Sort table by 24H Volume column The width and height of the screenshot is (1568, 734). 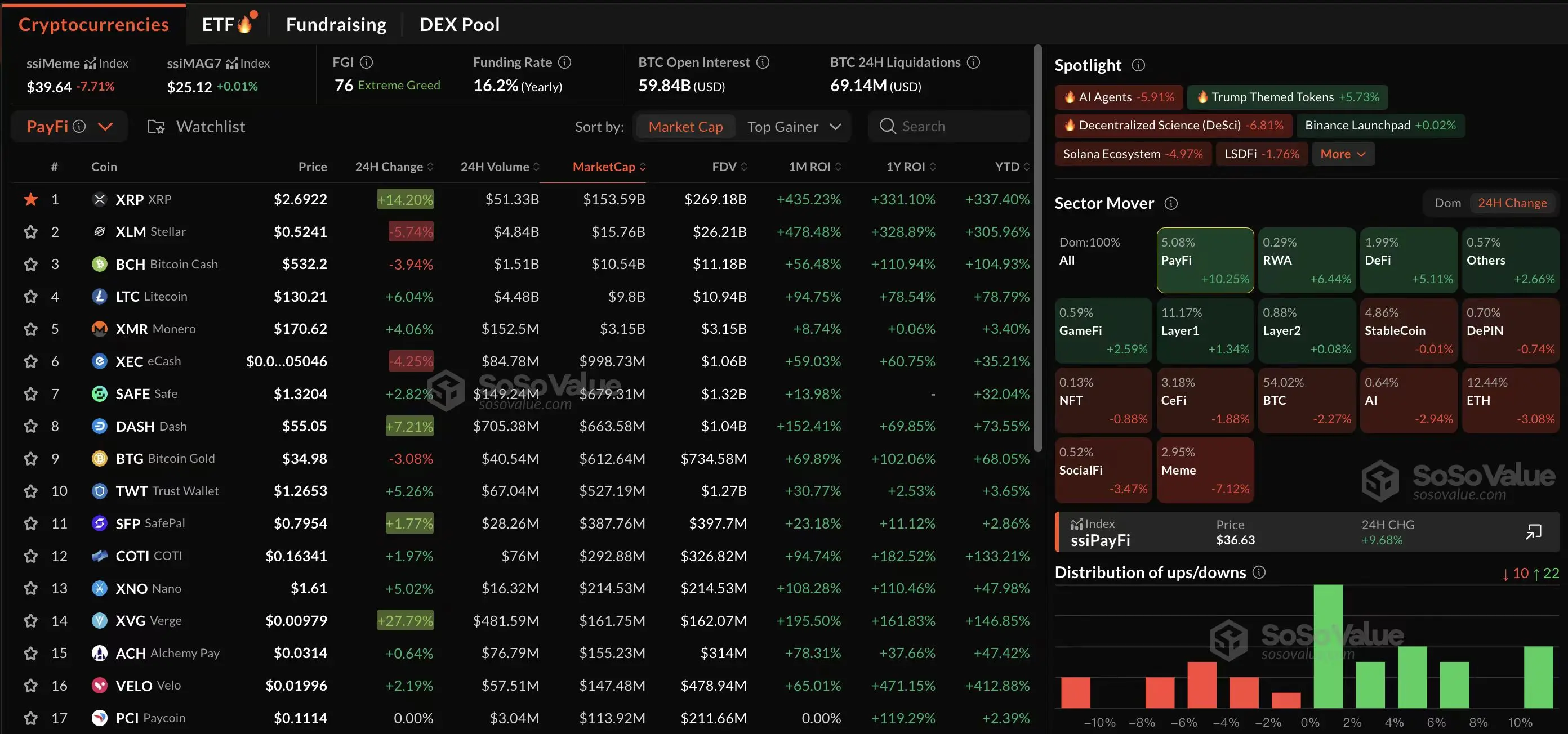tap(499, 167)
